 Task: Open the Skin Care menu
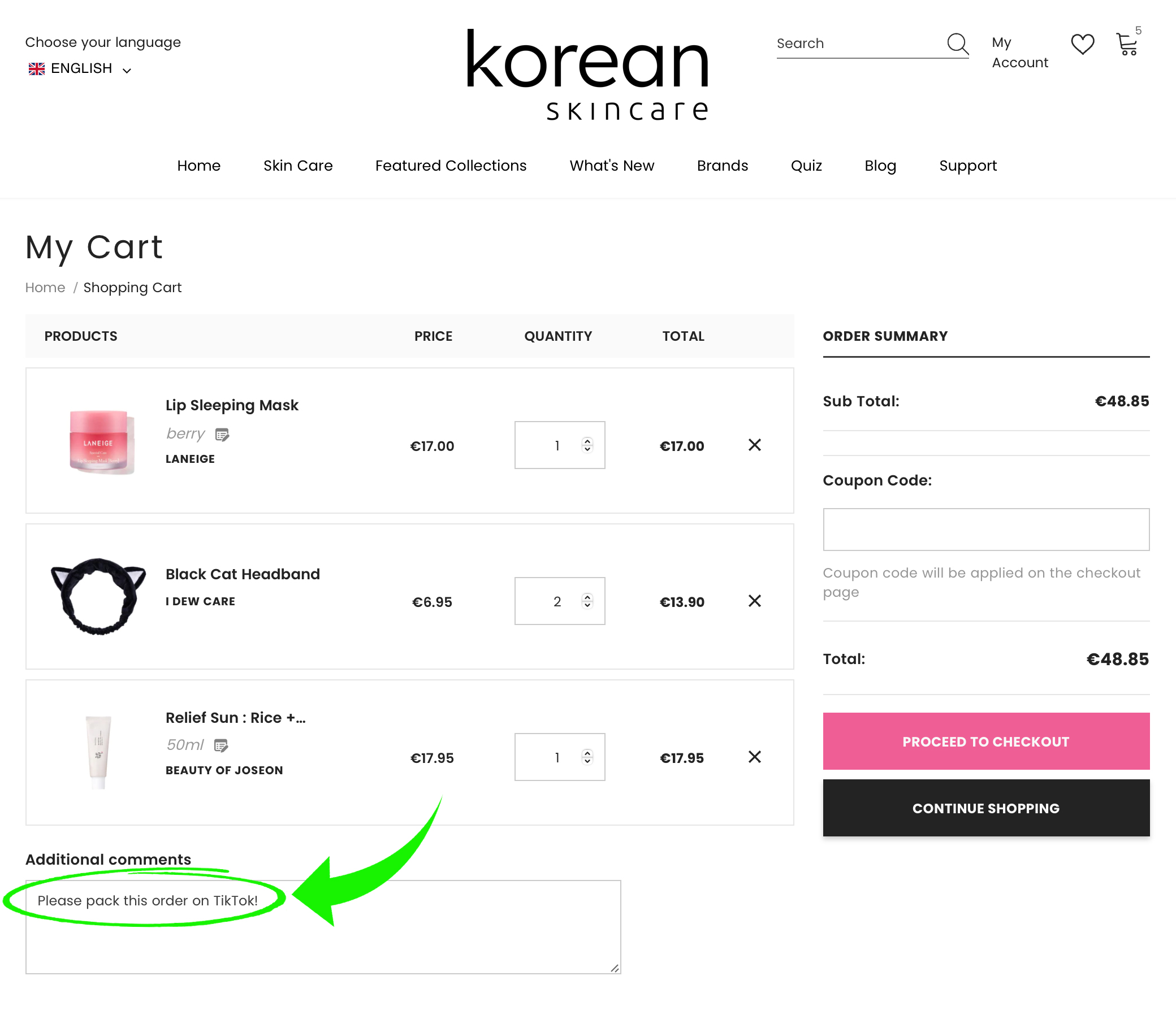coord(298,166)
